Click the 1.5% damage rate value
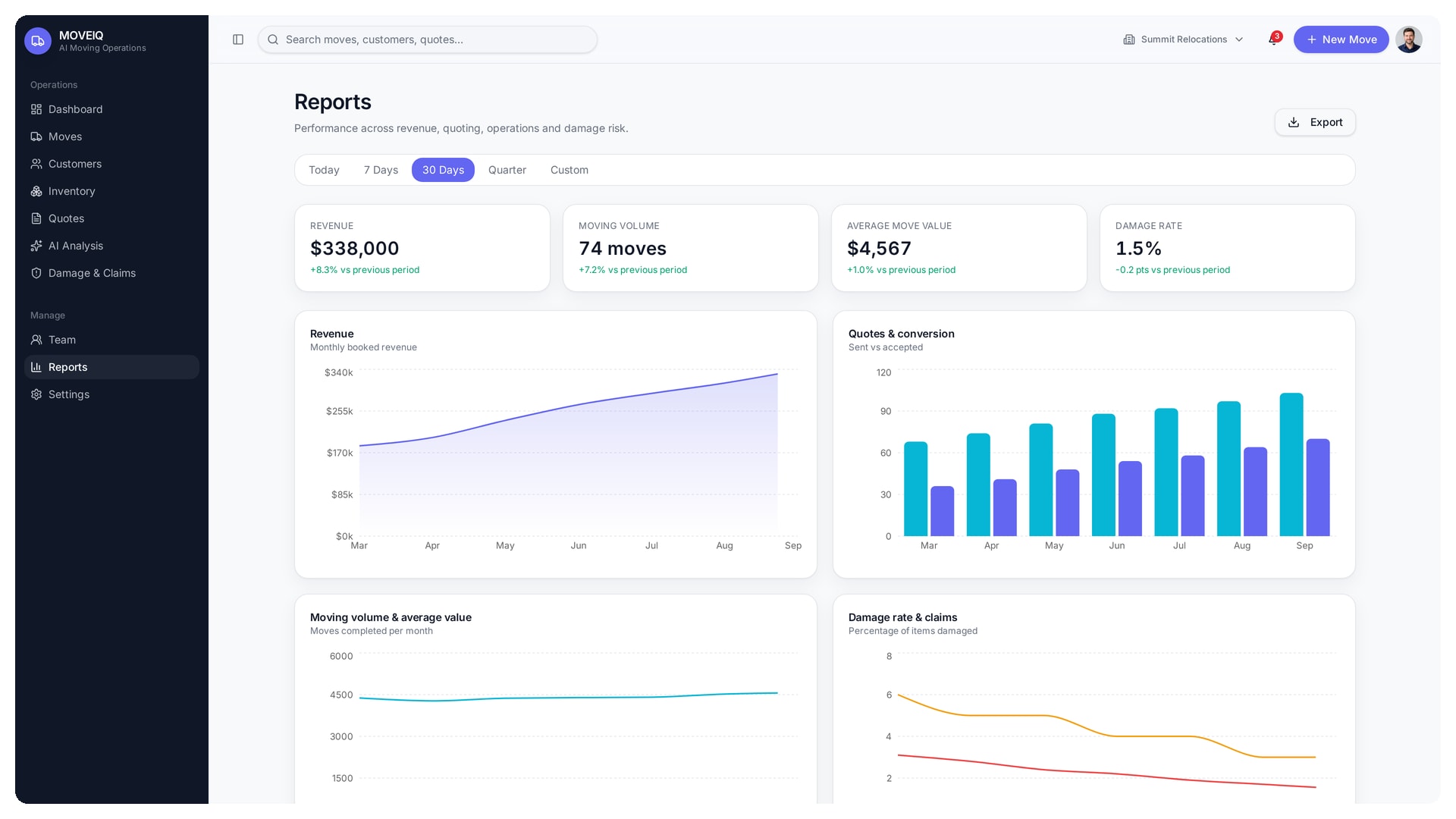Viewport: 1456px width, 819px height. (1138, 248)
